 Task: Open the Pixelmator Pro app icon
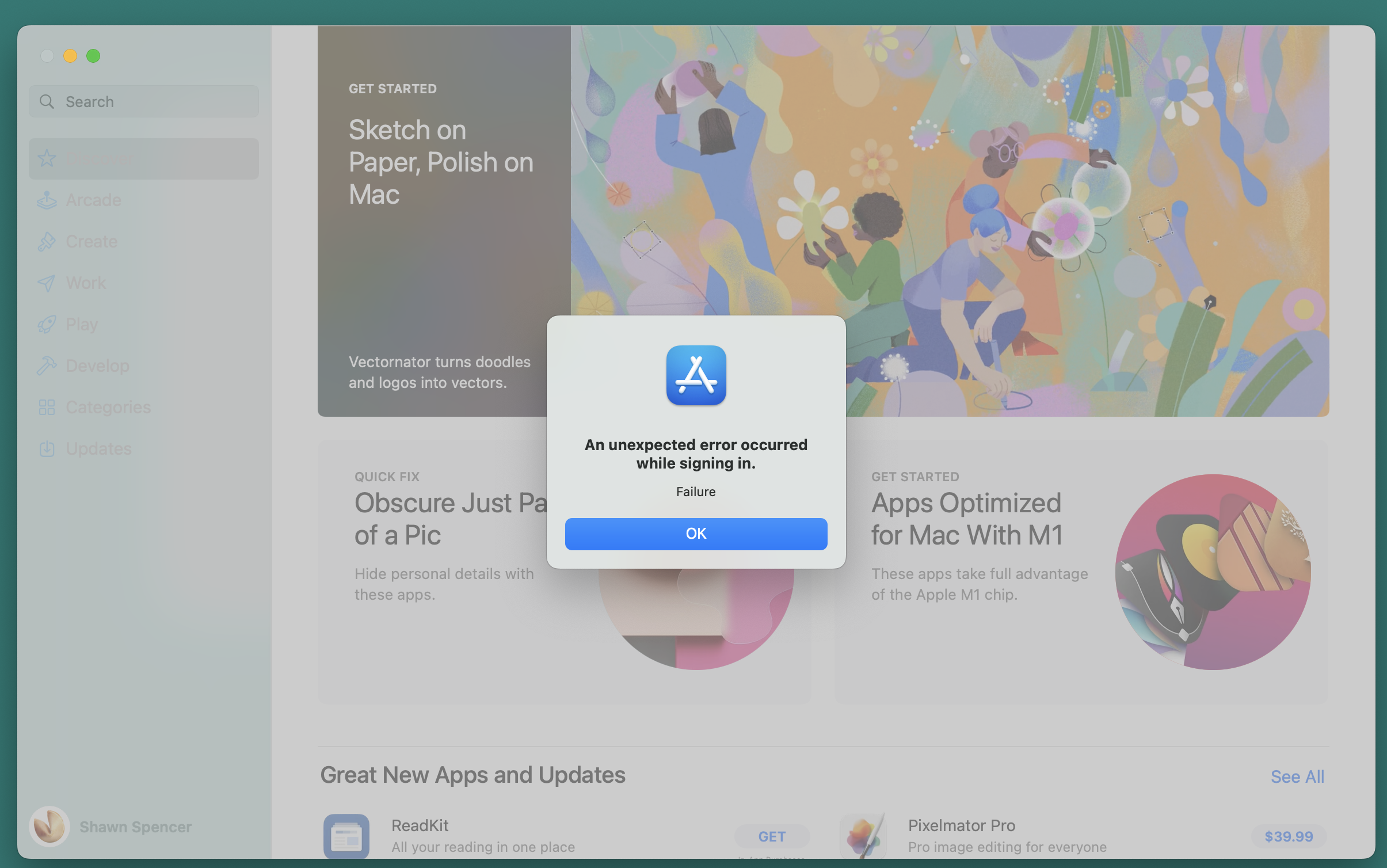[863, 836]
